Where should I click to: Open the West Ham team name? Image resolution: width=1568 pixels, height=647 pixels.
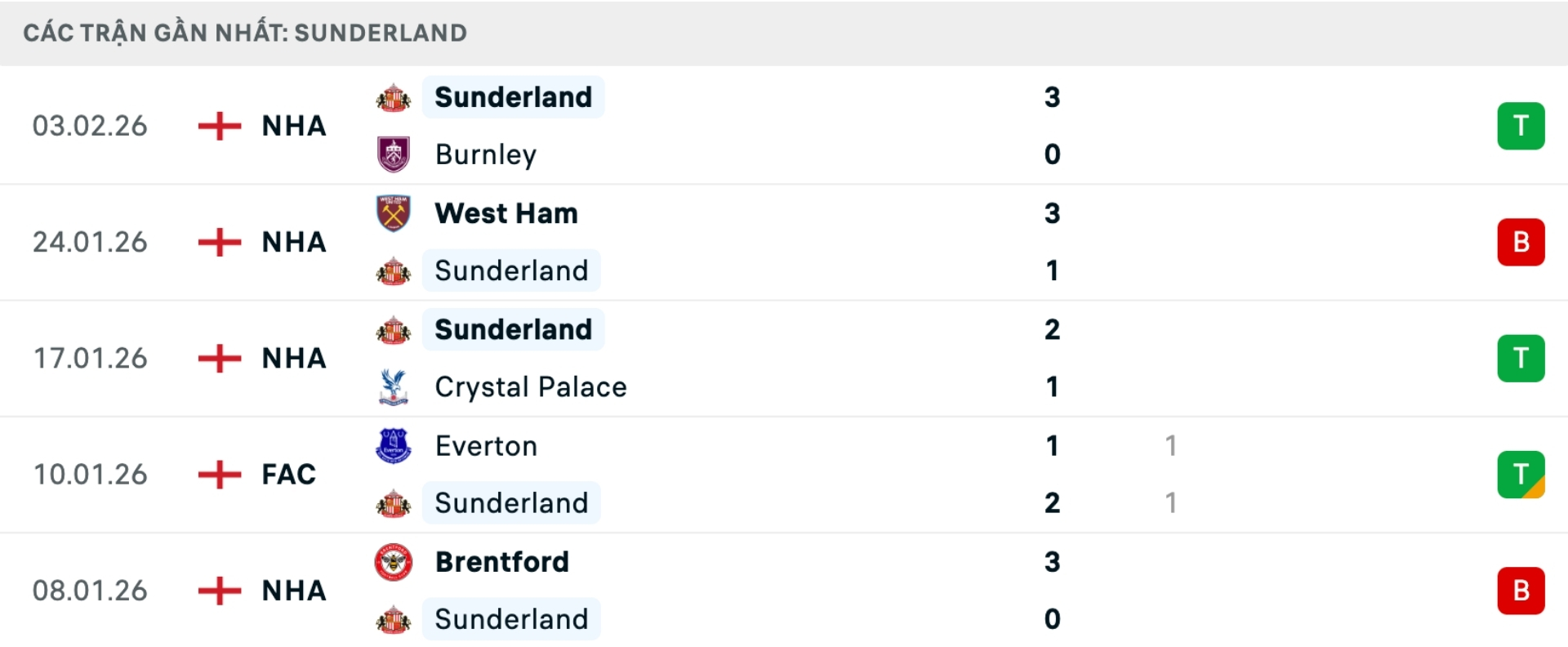coord(505,212)
